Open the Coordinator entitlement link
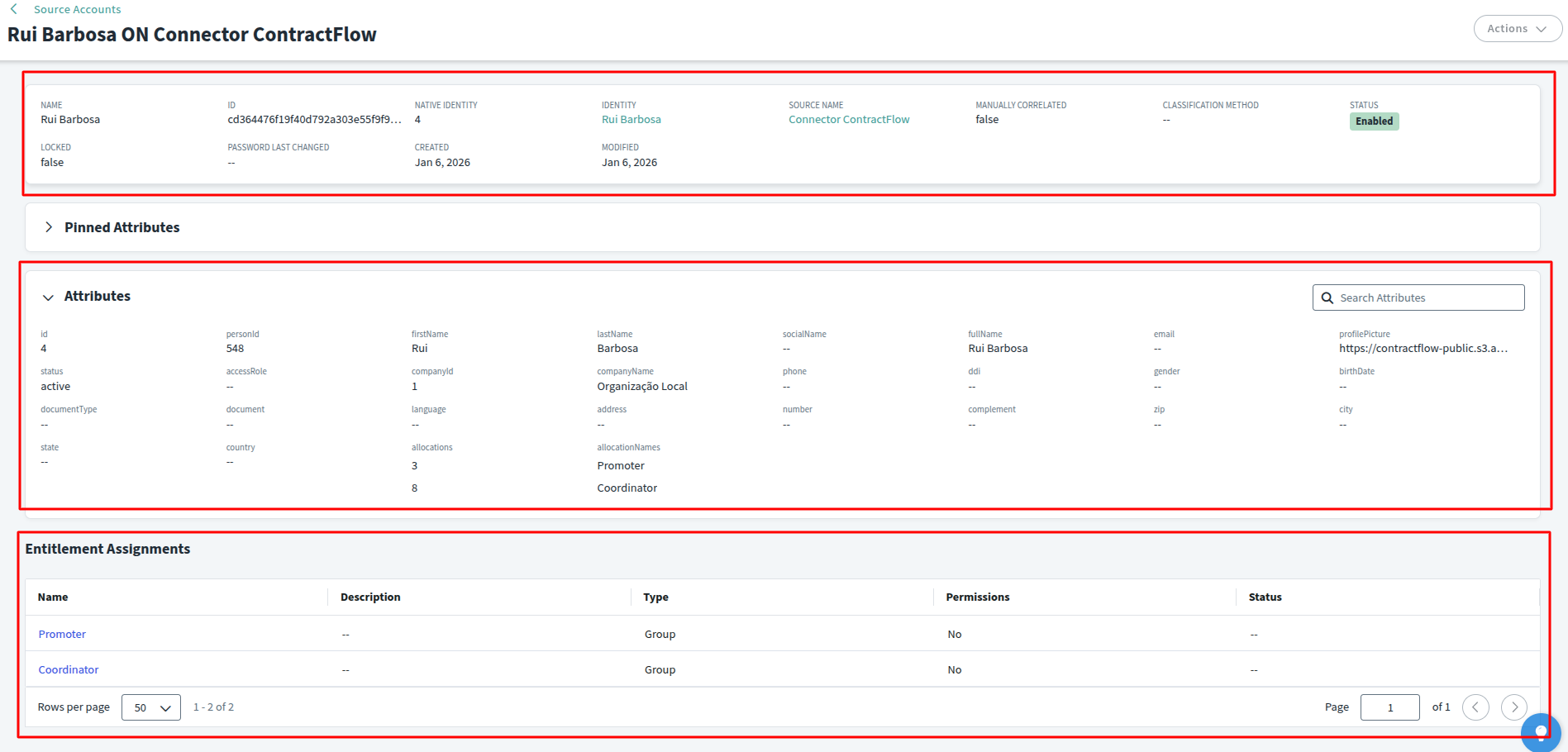The image size is (1568, 752). tap(69, 670)
